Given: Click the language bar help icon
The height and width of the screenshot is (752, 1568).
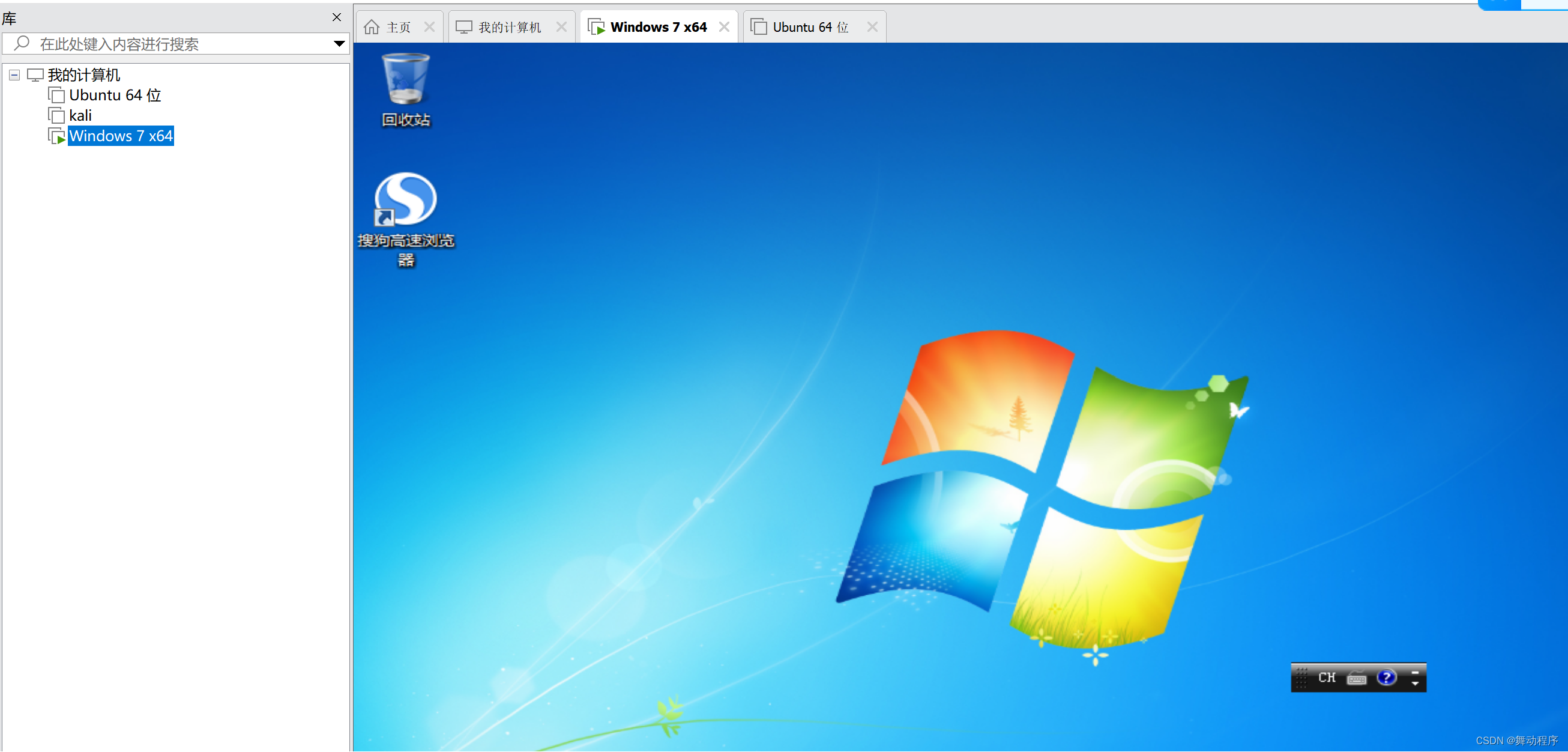Looking at the screenshot, I should [1386, 678].
